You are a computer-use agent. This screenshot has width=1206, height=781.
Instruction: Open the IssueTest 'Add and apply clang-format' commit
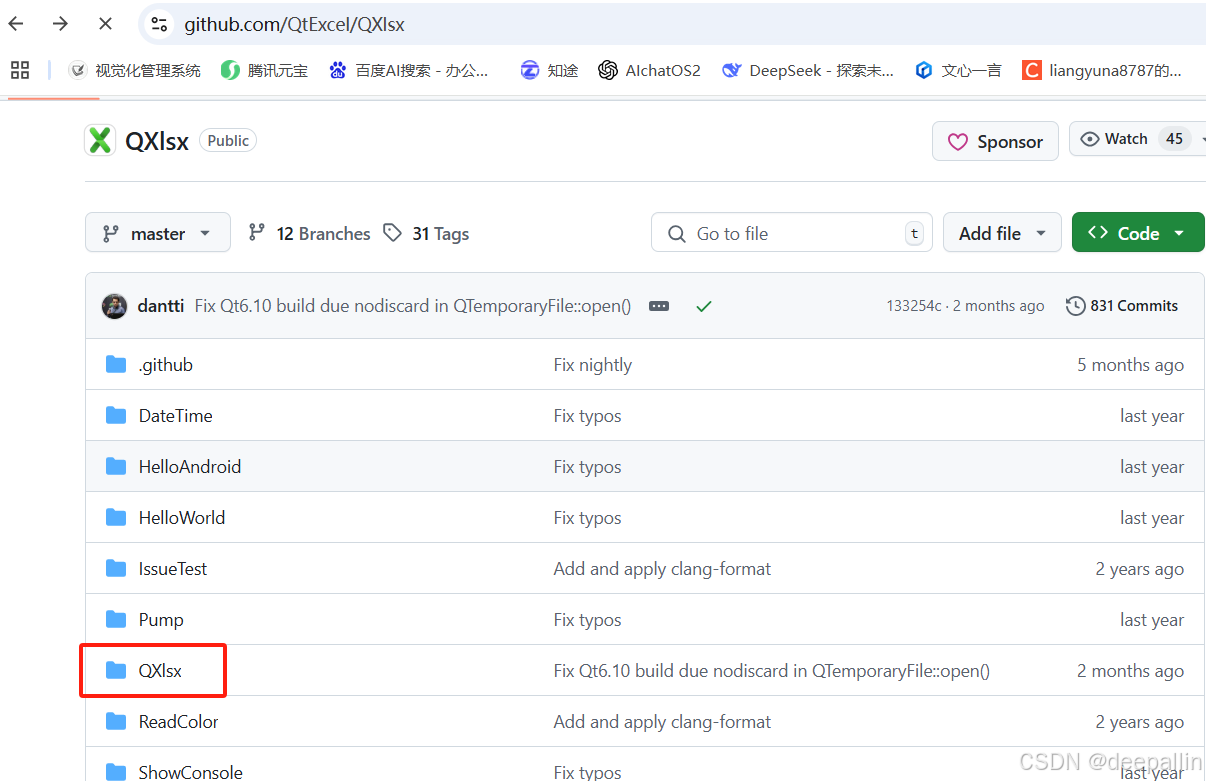click(663, 569)
